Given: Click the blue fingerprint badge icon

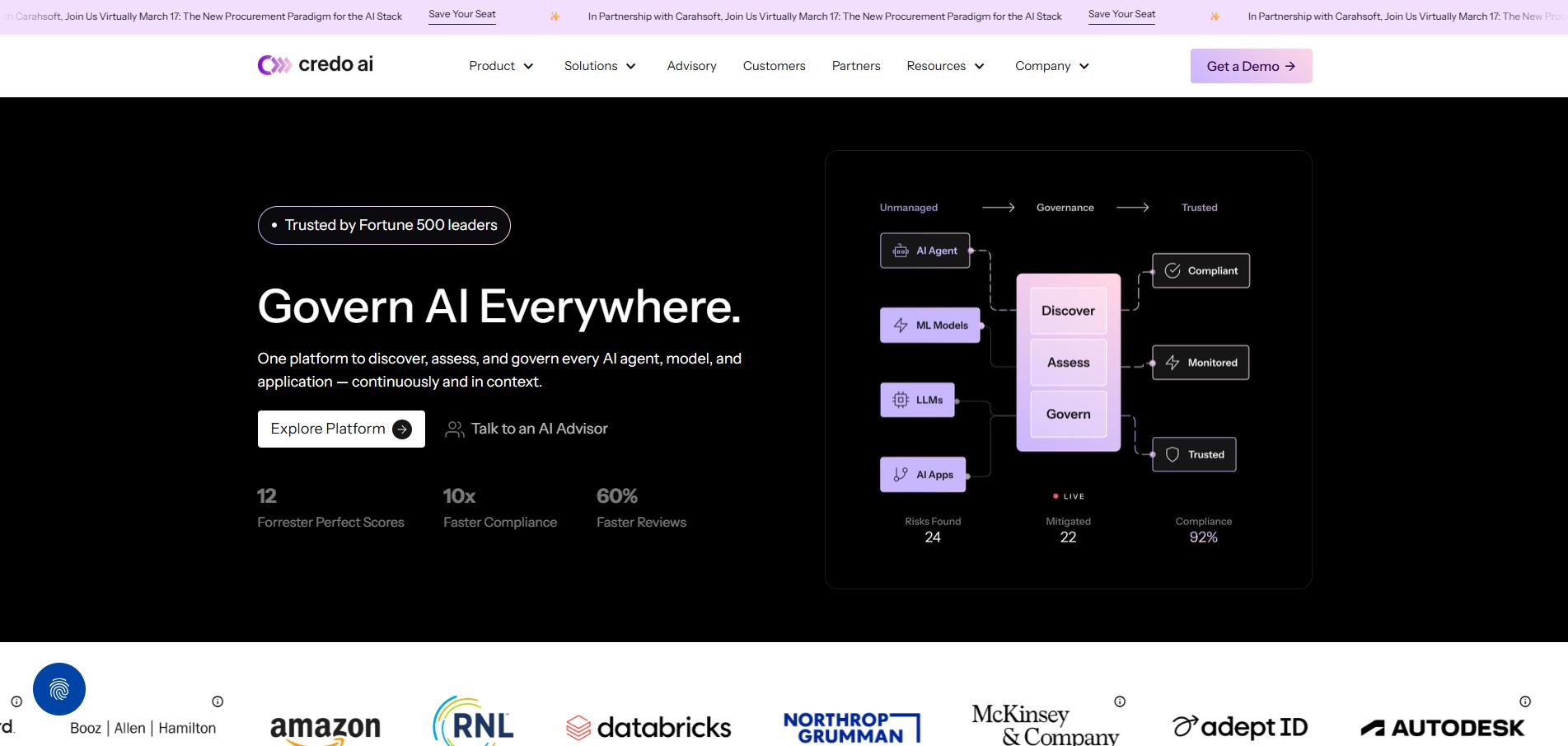Looking at the screenshot, I should click(x=59, y=689).
